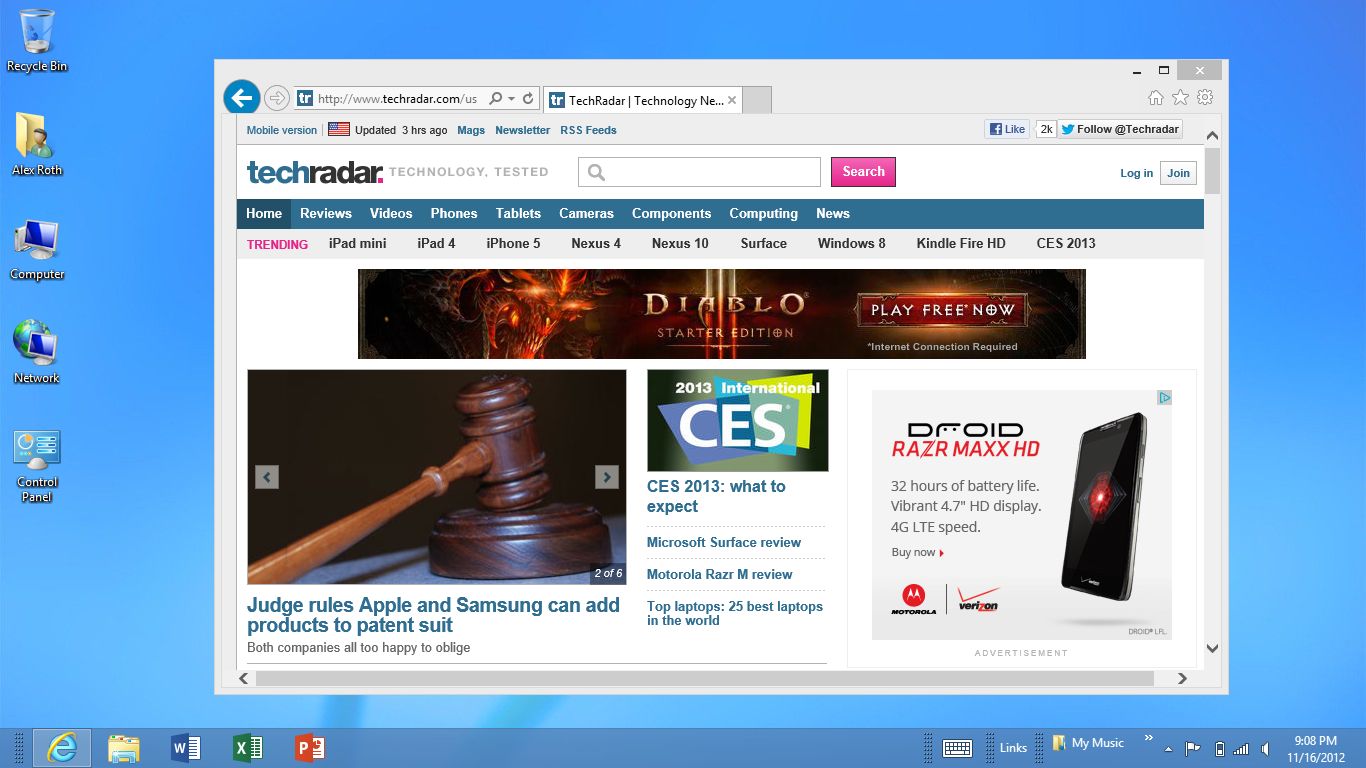Show hidden tray icons arrow

pyautogui.click(x=1167, y=748)
